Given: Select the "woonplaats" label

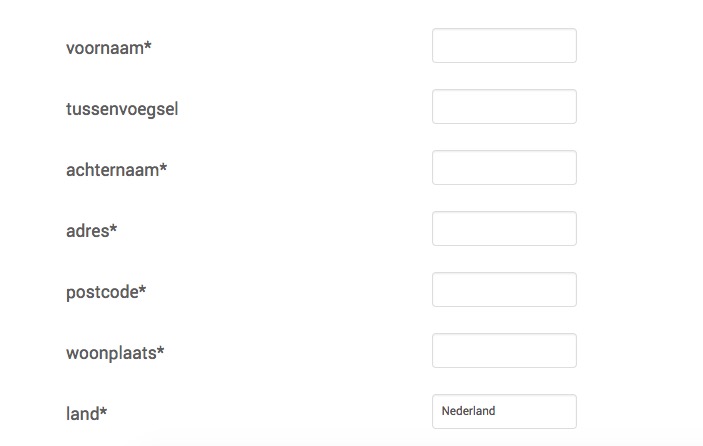Looking at the screenshot, I should (x=111, y=353).
